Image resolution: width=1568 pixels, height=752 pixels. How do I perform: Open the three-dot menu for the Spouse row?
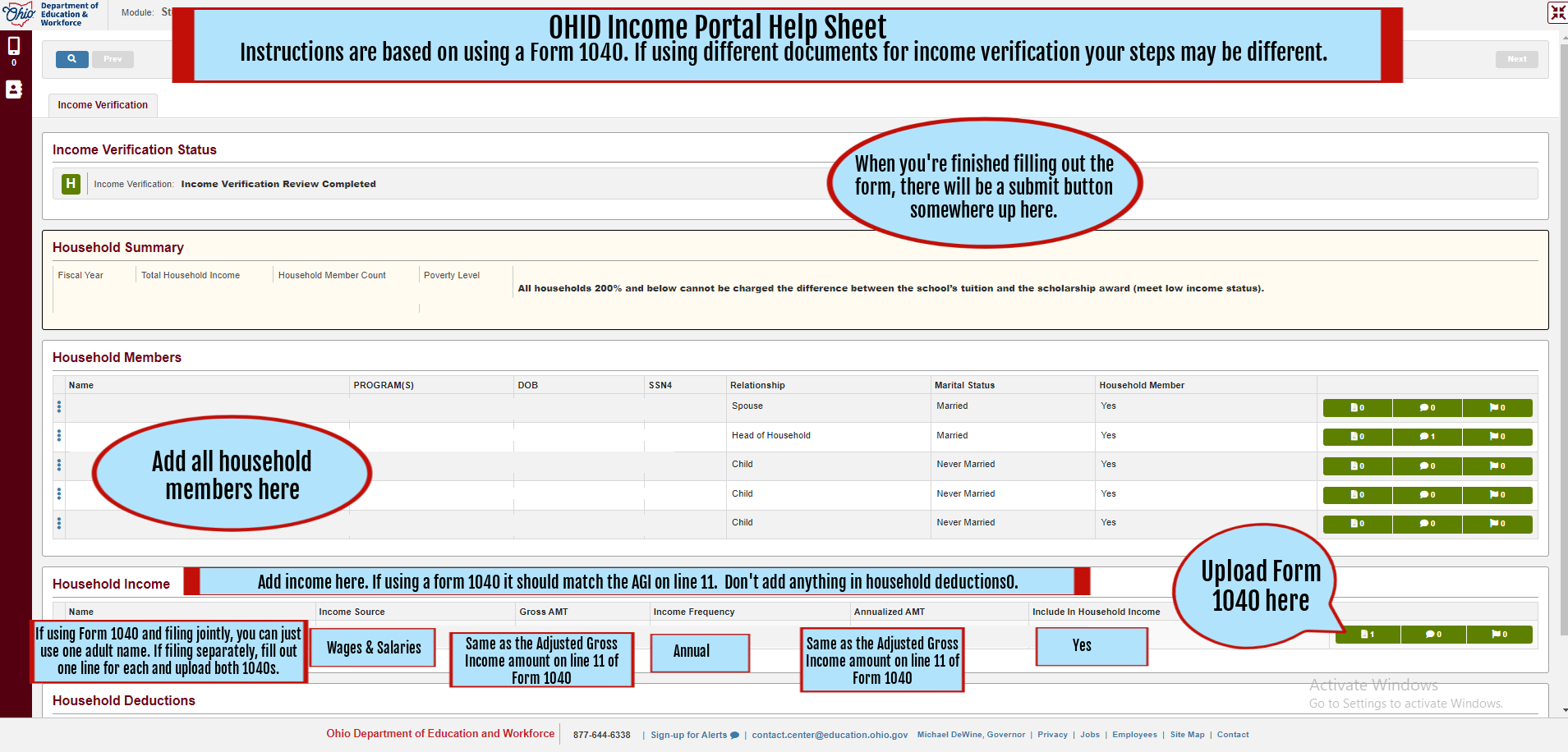coord(59,406)
